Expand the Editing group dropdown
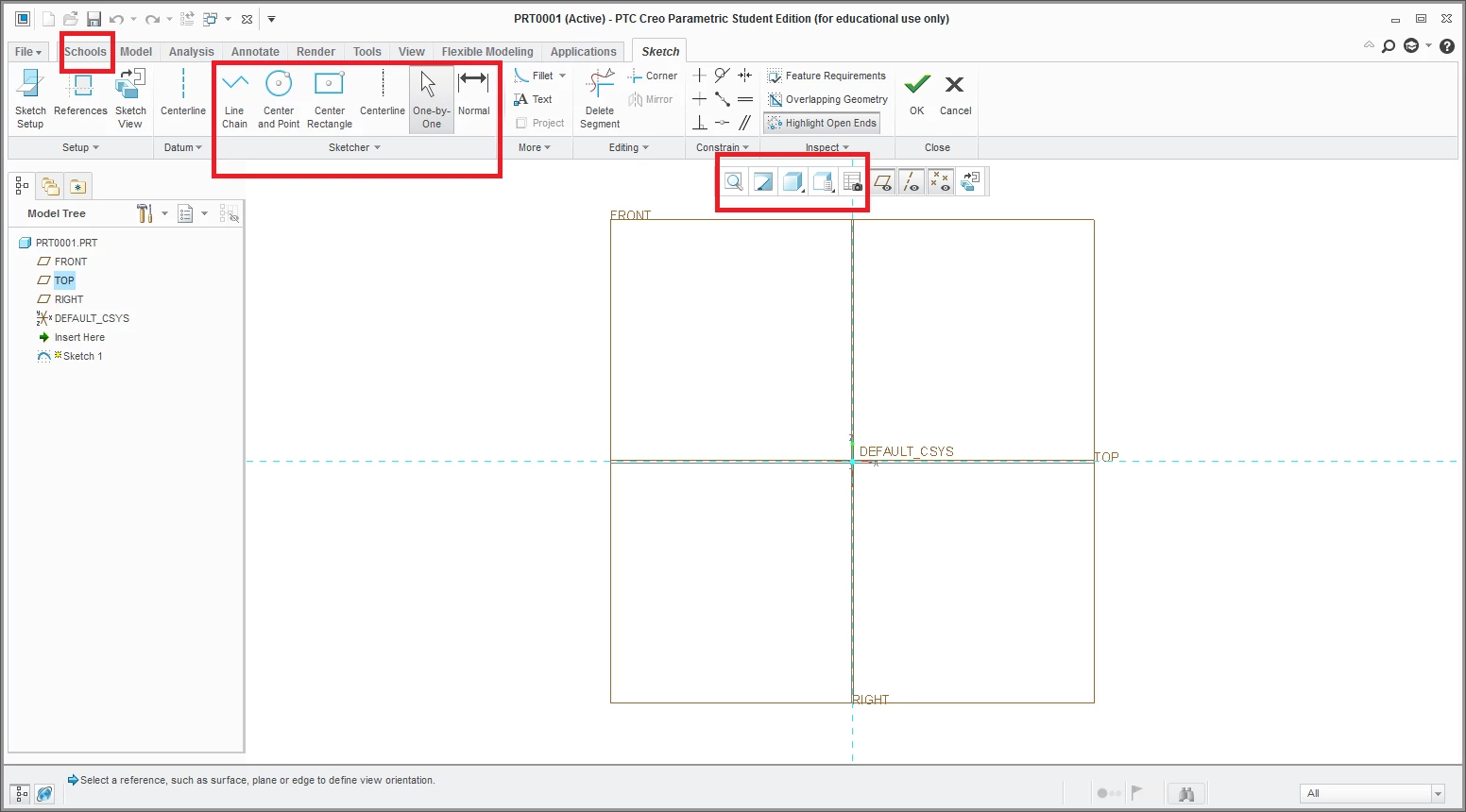 click(629, 147)
